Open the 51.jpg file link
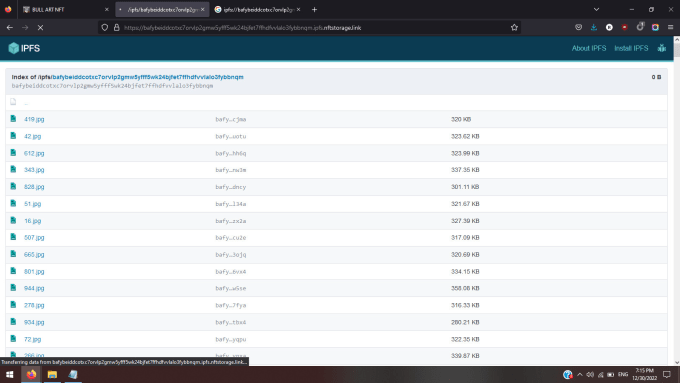 [x=33, y=203]
